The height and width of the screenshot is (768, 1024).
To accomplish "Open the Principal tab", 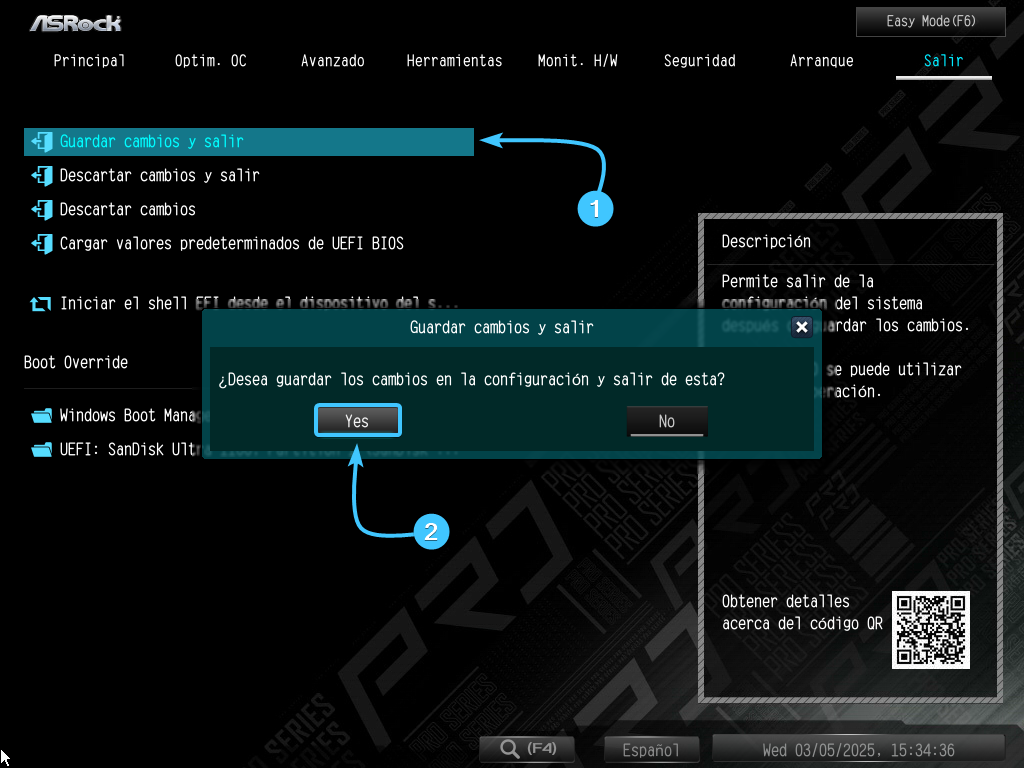I will (x=90, y=61).
